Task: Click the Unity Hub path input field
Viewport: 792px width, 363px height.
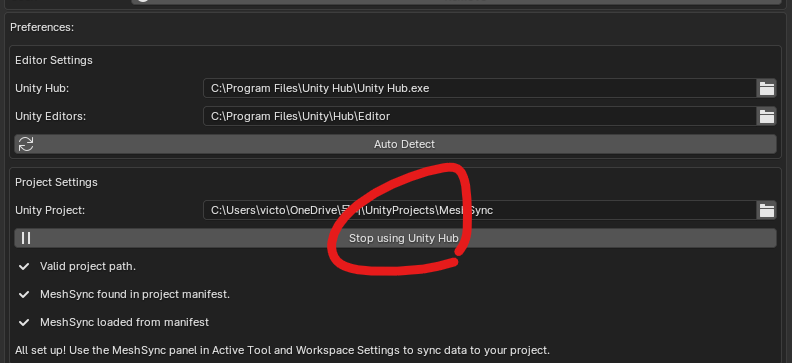Action: tap(480, 88)
